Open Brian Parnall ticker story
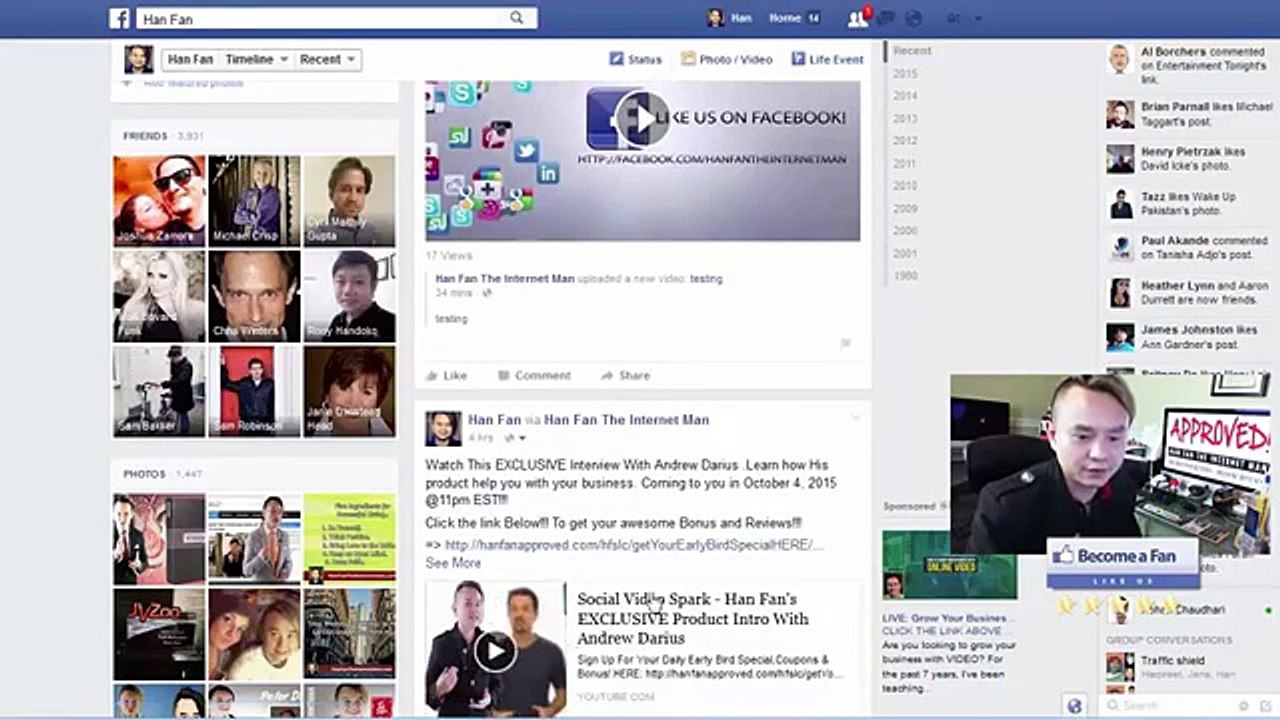1280x720 pixels. [x=1189, y=114]
